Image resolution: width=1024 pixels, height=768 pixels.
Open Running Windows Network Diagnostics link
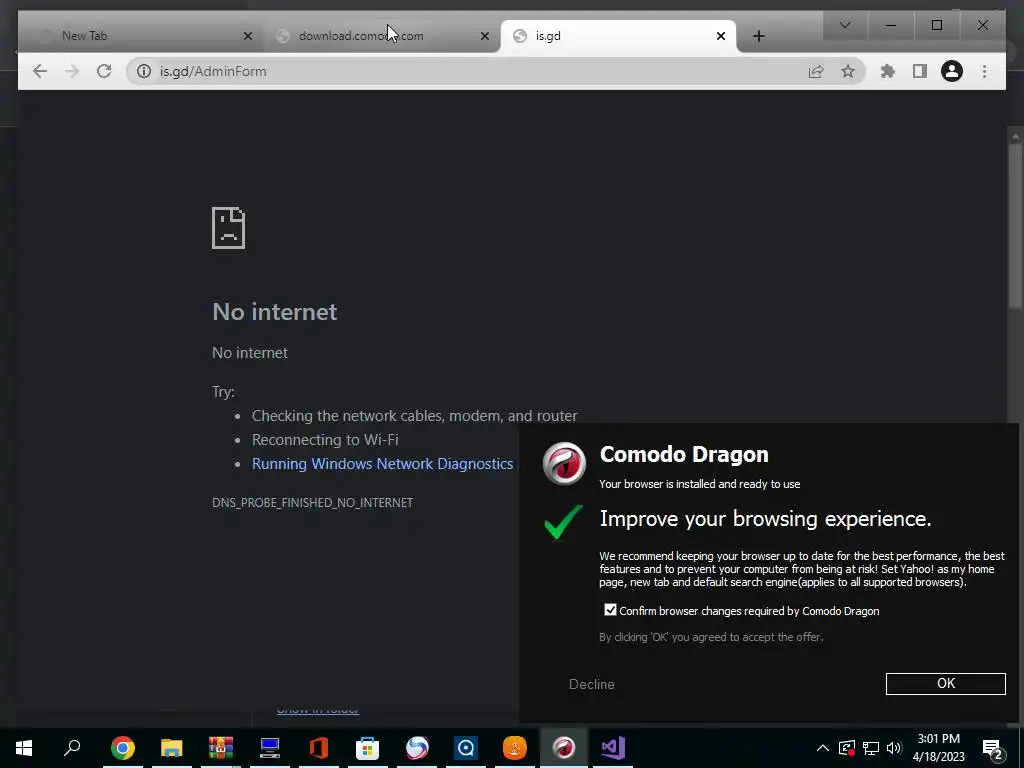click(x=382, y=464)
